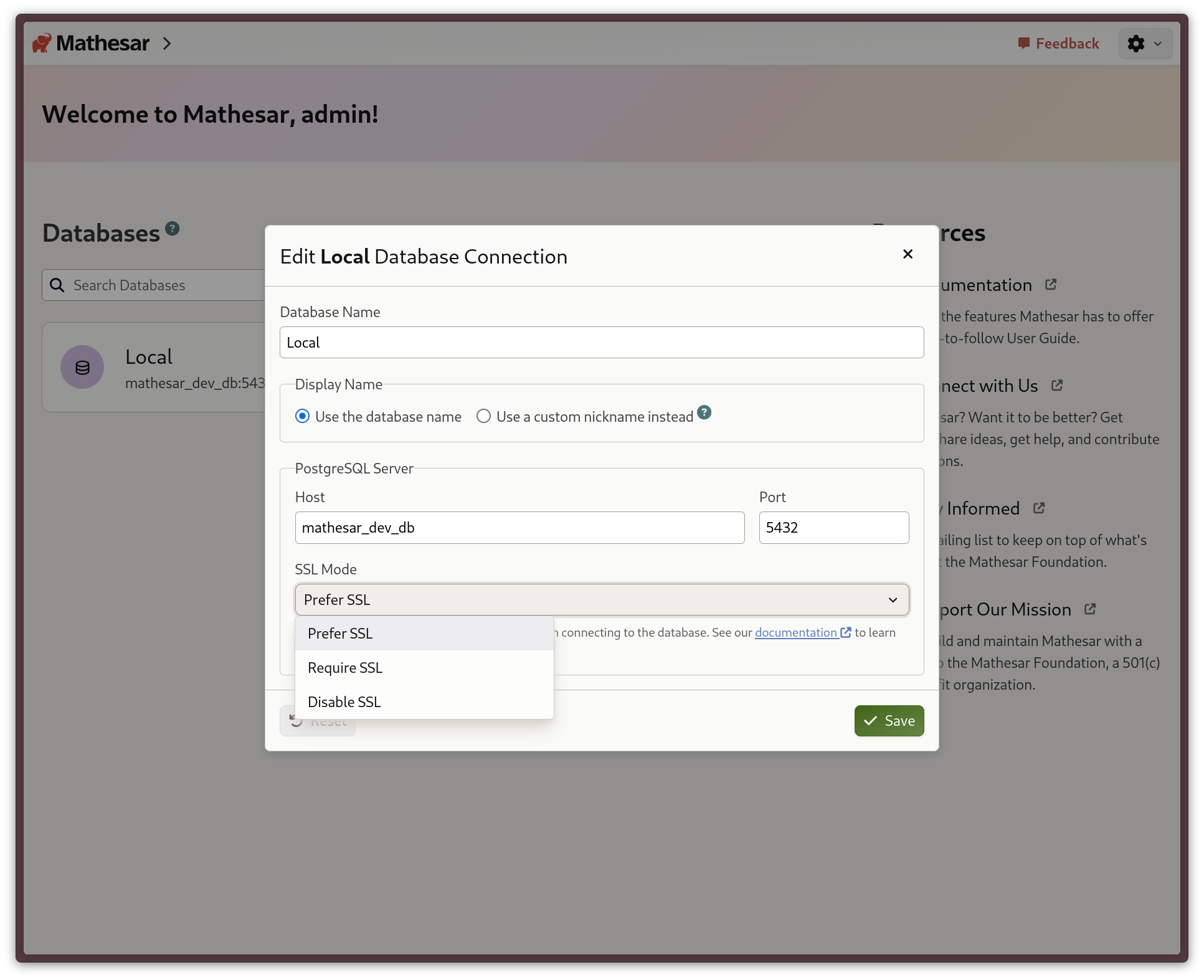Click the undo arrow icon on Reset
This screenshot has width=1204, height=980.
coord(296,720)
